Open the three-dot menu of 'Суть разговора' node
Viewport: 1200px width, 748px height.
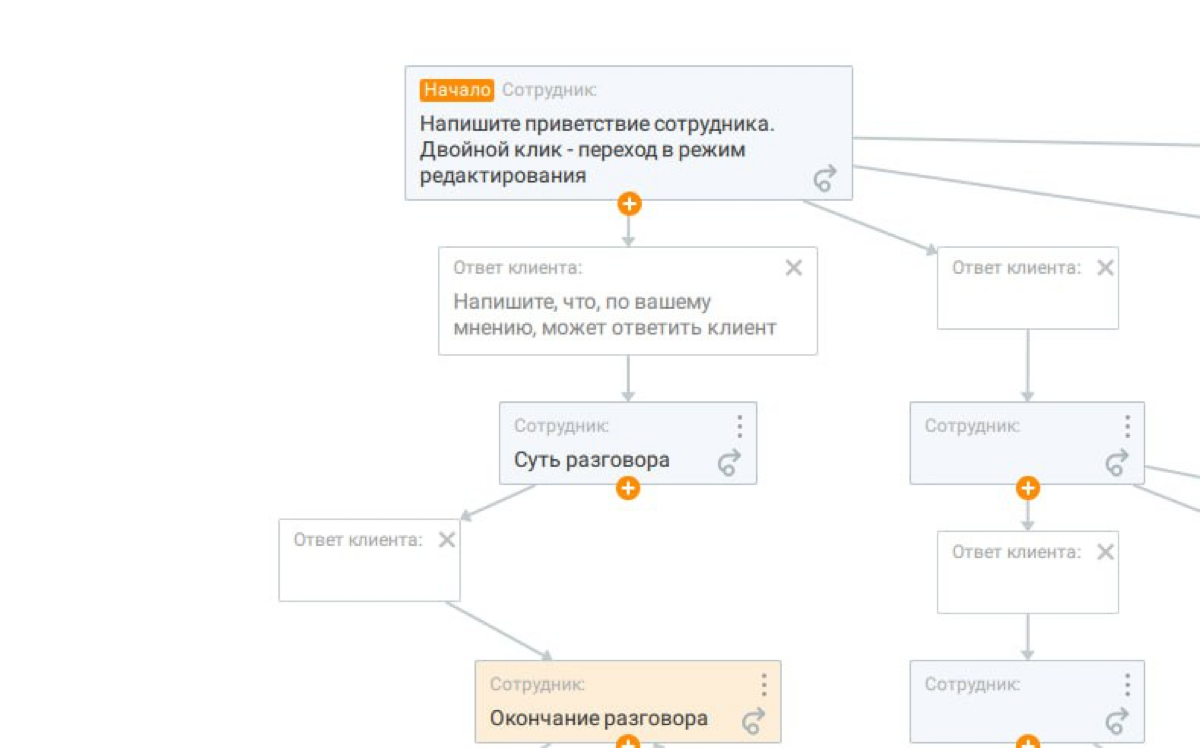coord(739,427)
